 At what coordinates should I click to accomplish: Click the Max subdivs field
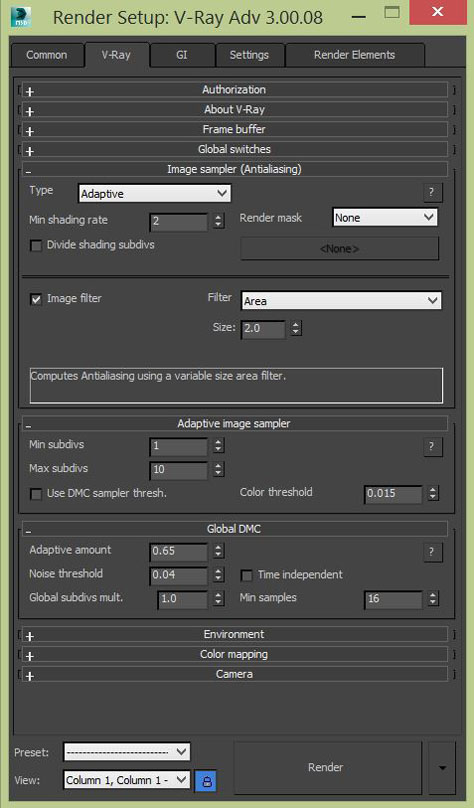pos(179,470)
